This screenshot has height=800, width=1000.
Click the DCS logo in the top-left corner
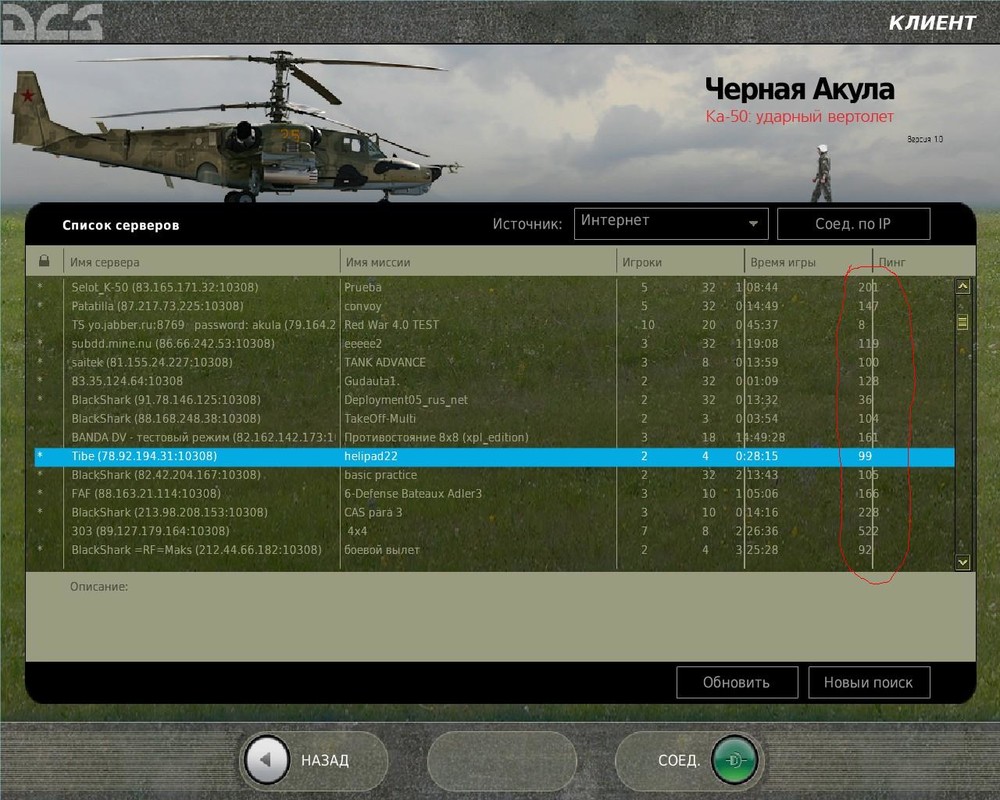click(x=50, y=22)
